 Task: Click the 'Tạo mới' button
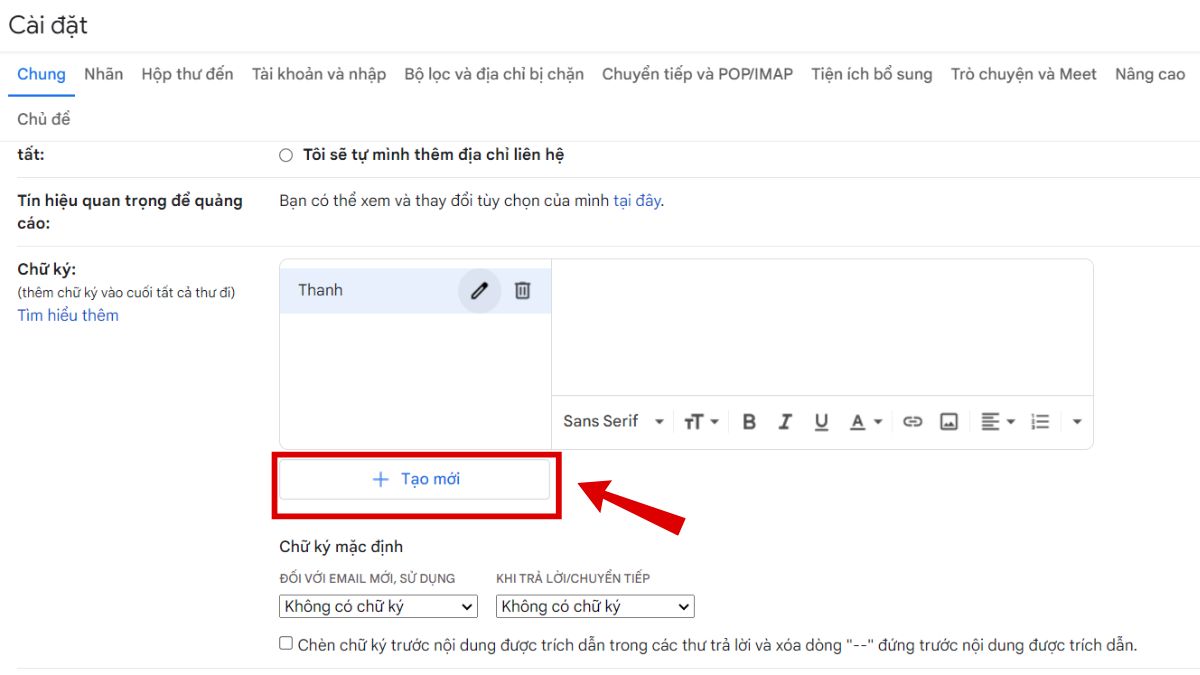(415, 479)
